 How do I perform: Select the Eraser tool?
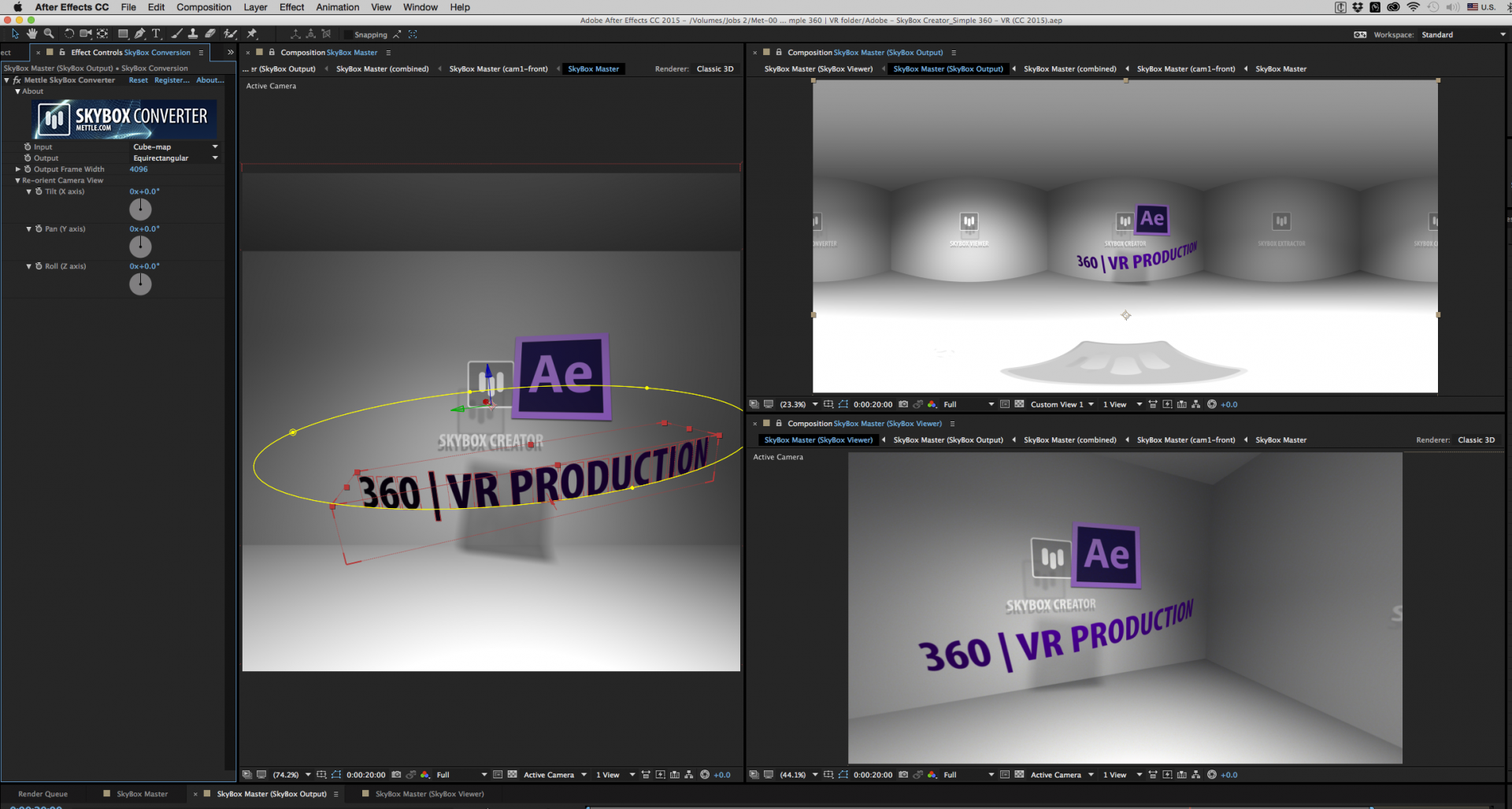(210, 34)
